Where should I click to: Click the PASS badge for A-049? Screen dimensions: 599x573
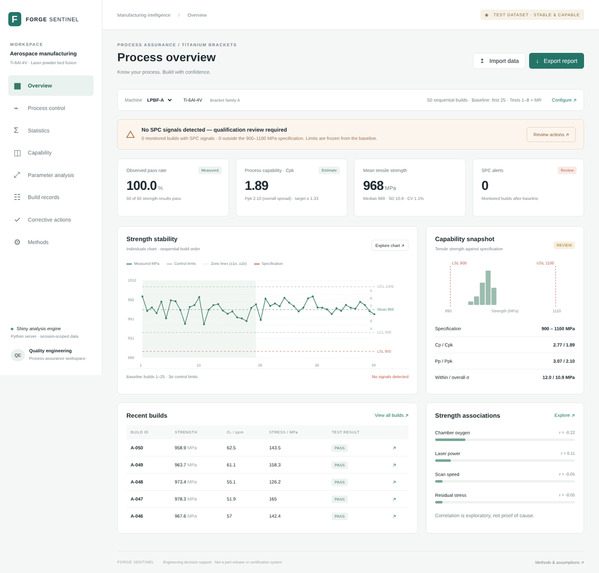[x=340, y=465]
